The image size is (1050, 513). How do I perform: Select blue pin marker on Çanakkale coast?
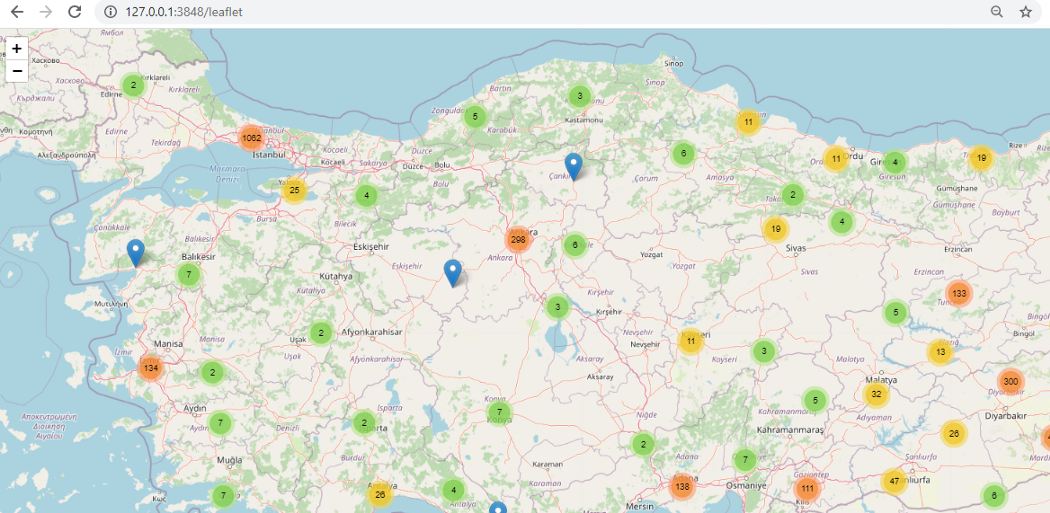[x=135, y=252]
